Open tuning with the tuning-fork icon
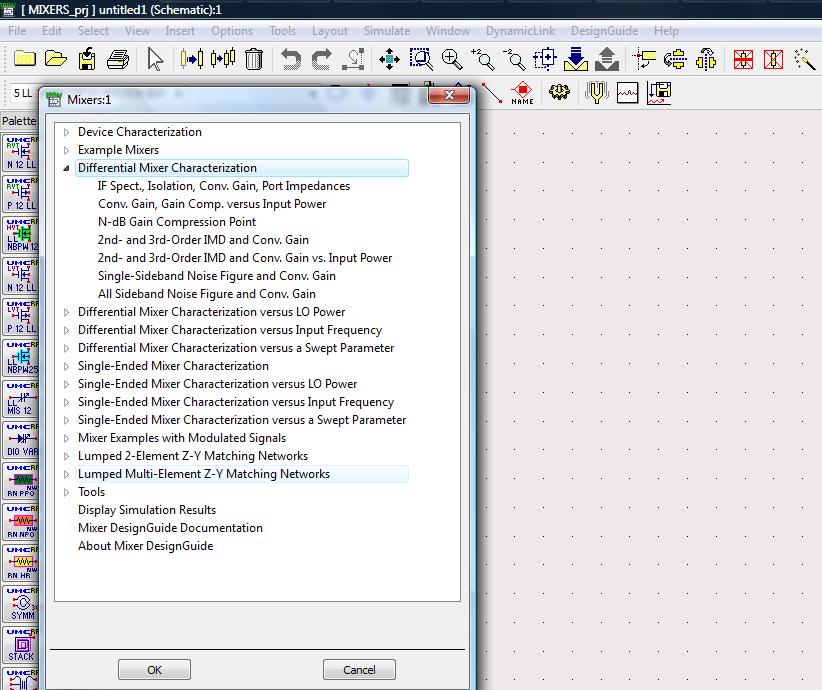 597,92
